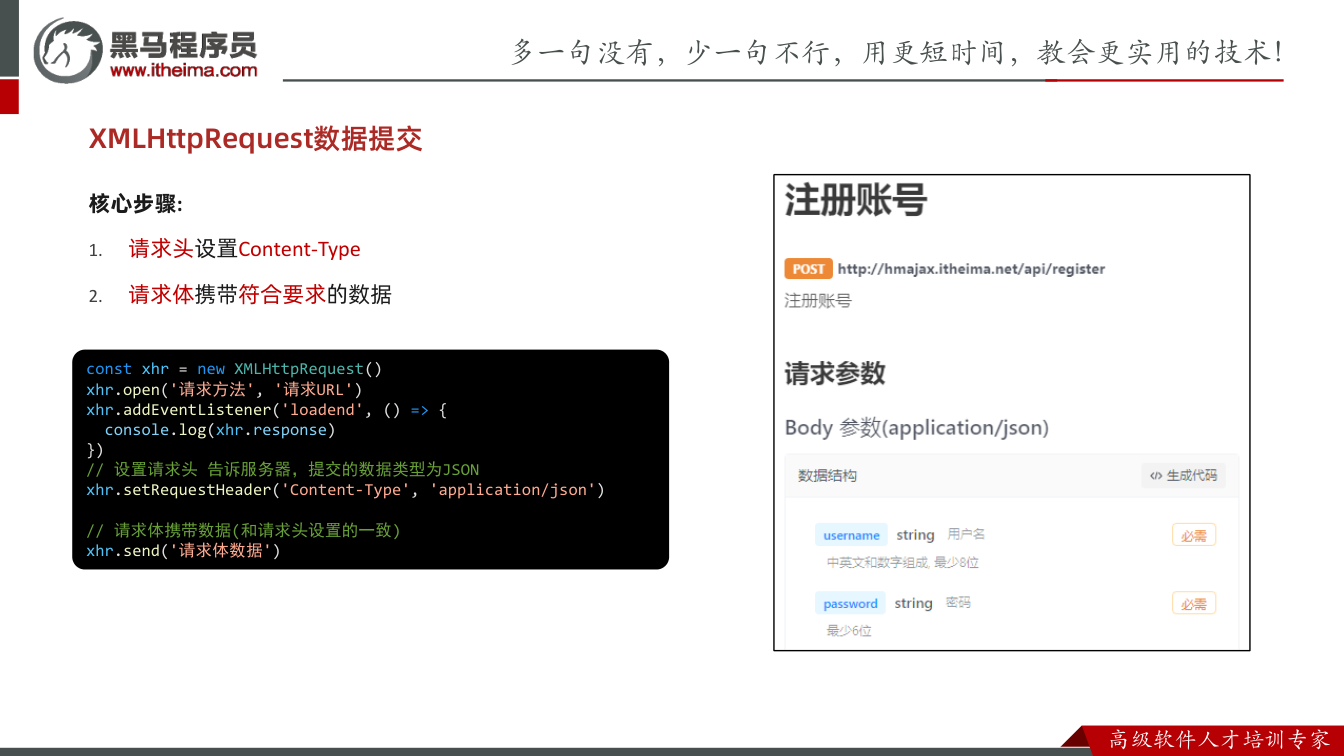Click the 生成代码 button
Image resolution: width=1344 pixels, height=756 pixels.
pos(1183,476)
